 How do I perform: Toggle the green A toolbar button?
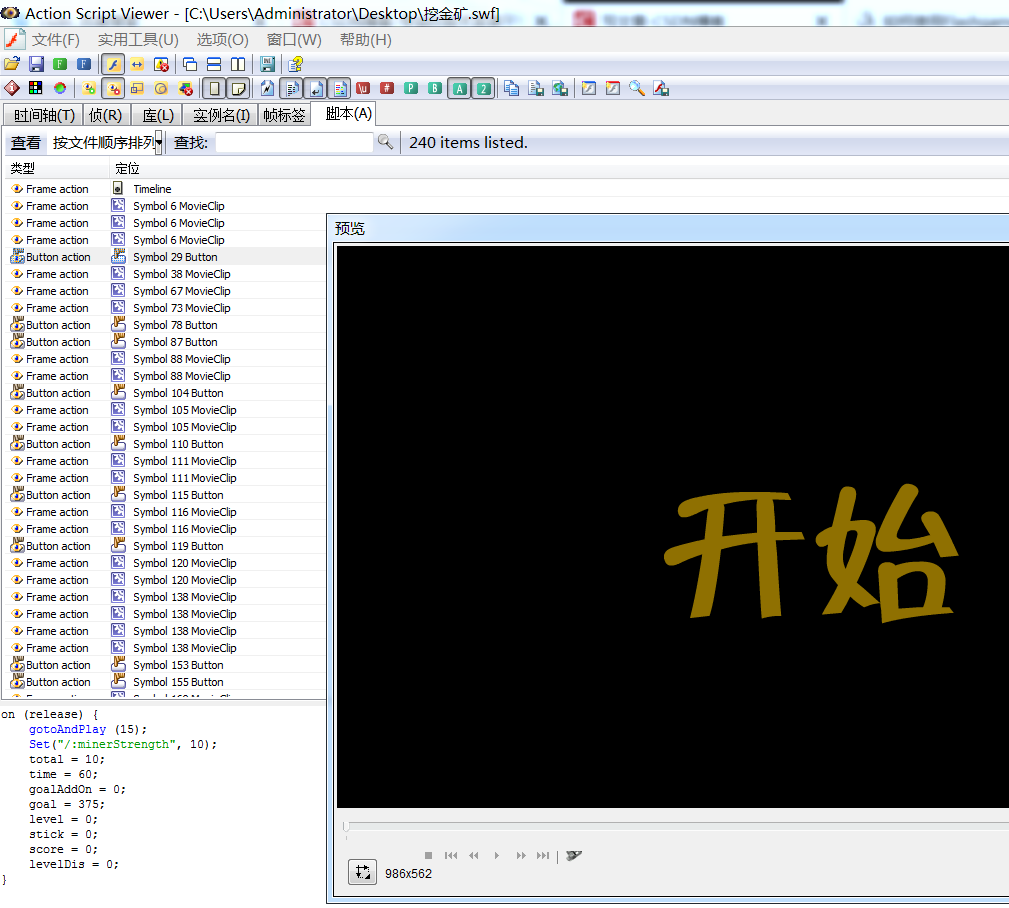tap(459, 88)
